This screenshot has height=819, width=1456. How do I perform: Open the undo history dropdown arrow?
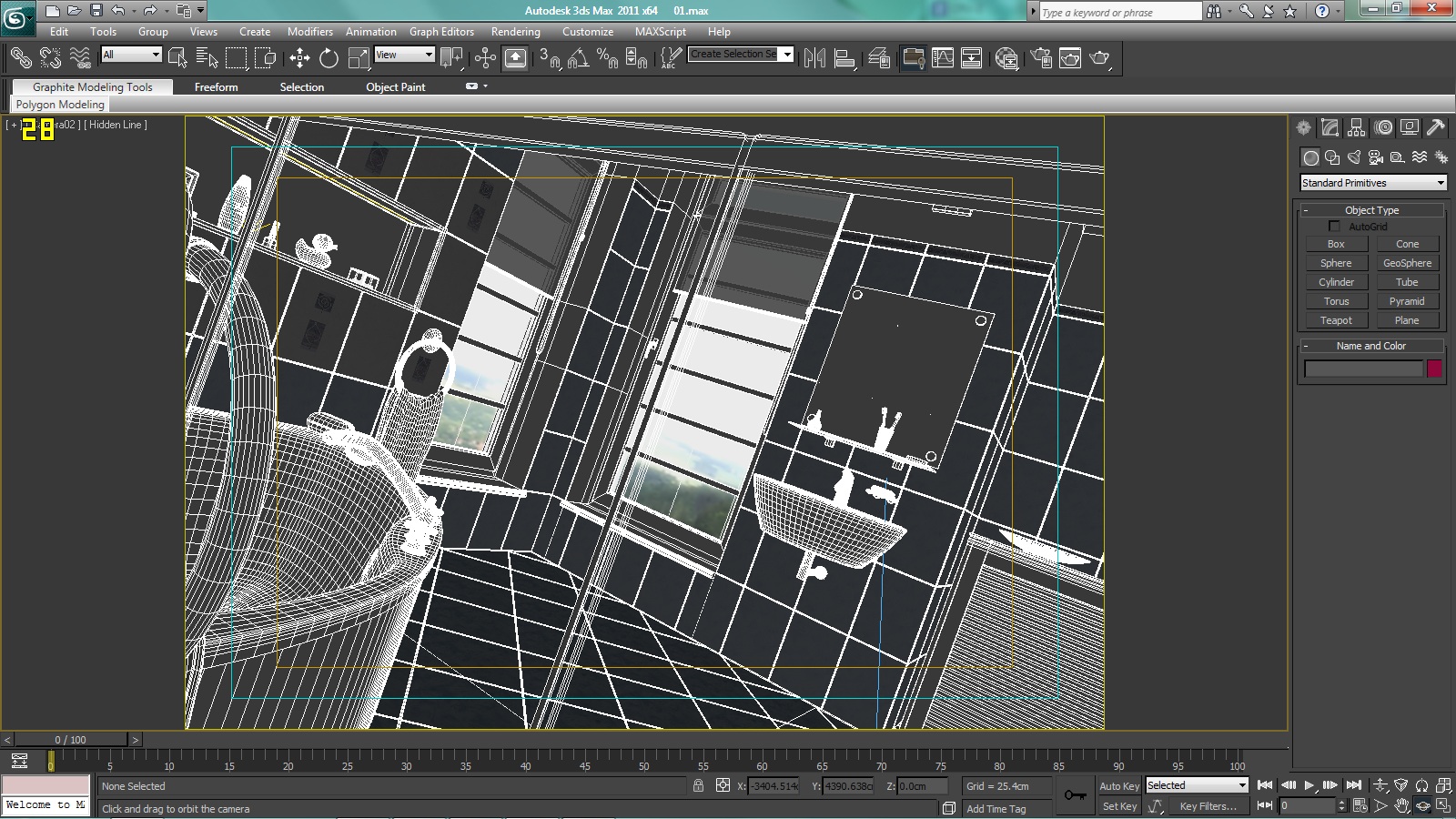click(x=134, y=11)
